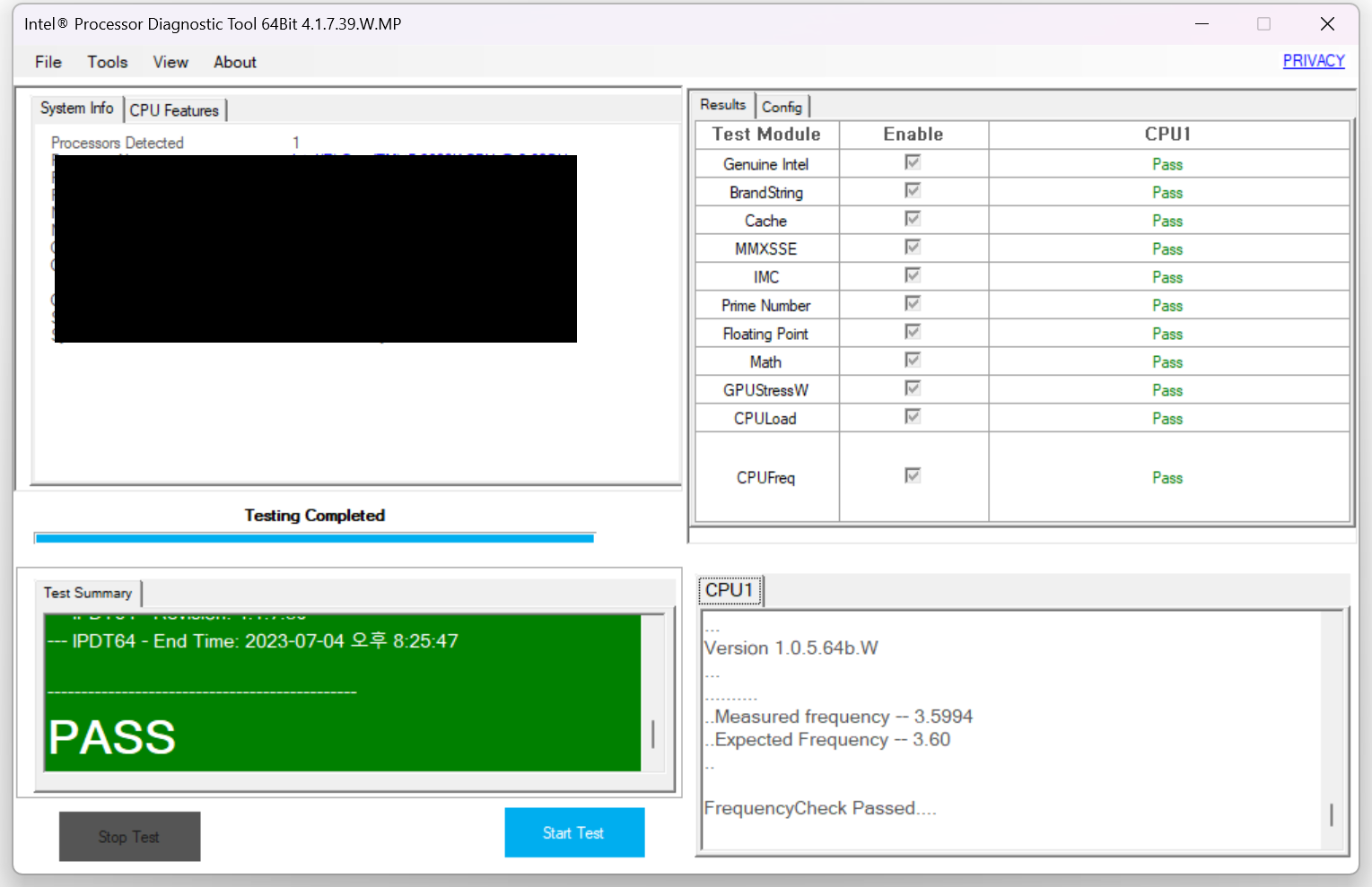Toggle the CPUFreq enable checkbox
Image resolution: width=1372 pixels, height=887 pixels.
click(x=913, y=475)
